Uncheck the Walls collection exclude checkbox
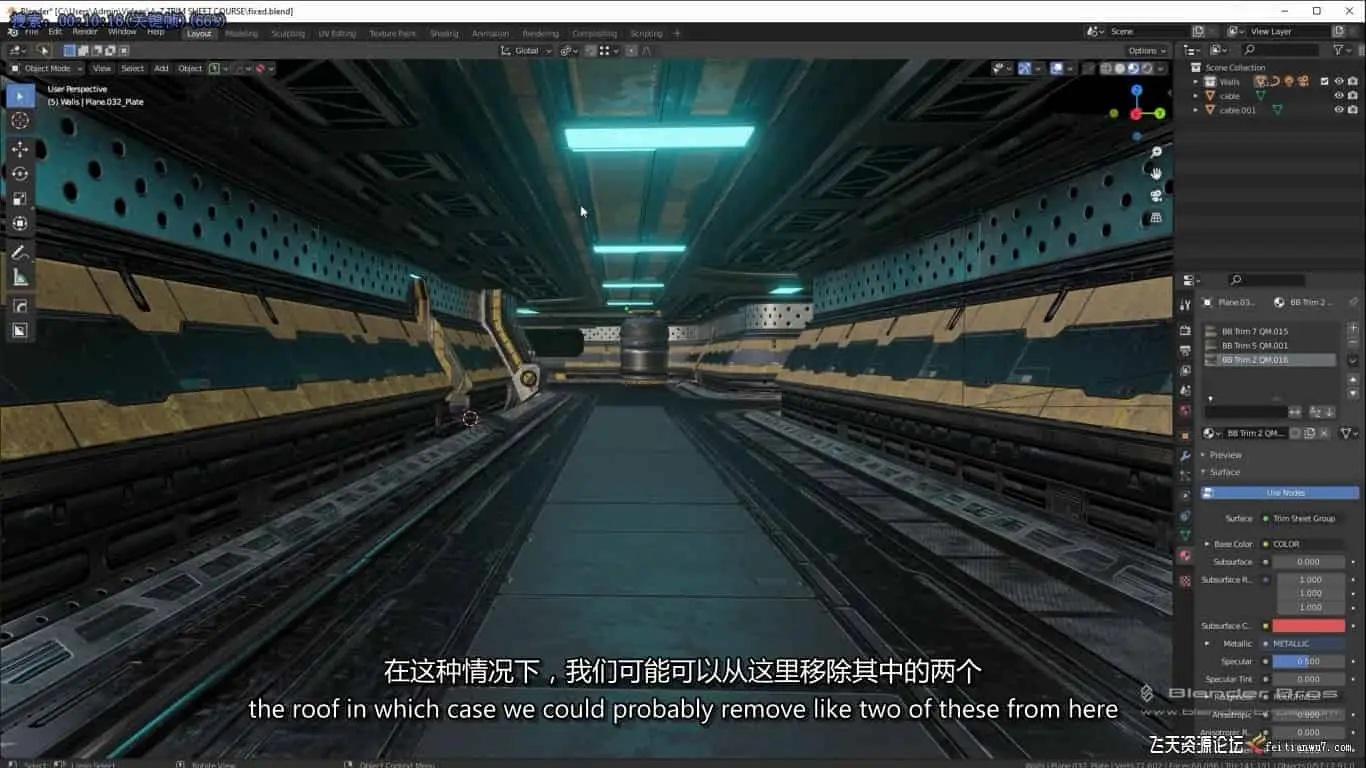The height and width of the screenshot is (768, 1366). tap(1324, 82)
